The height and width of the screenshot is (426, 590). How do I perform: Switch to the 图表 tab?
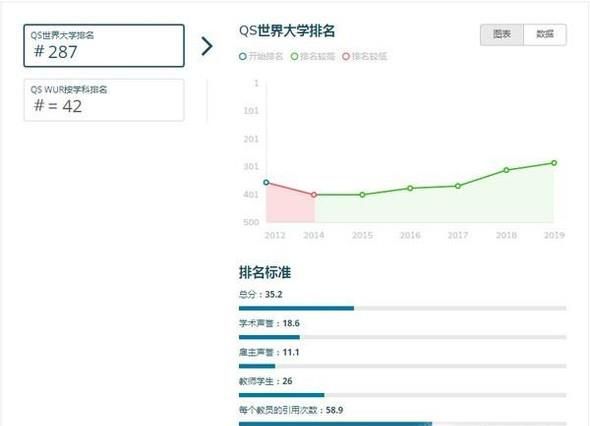click(x=502, y=35)
